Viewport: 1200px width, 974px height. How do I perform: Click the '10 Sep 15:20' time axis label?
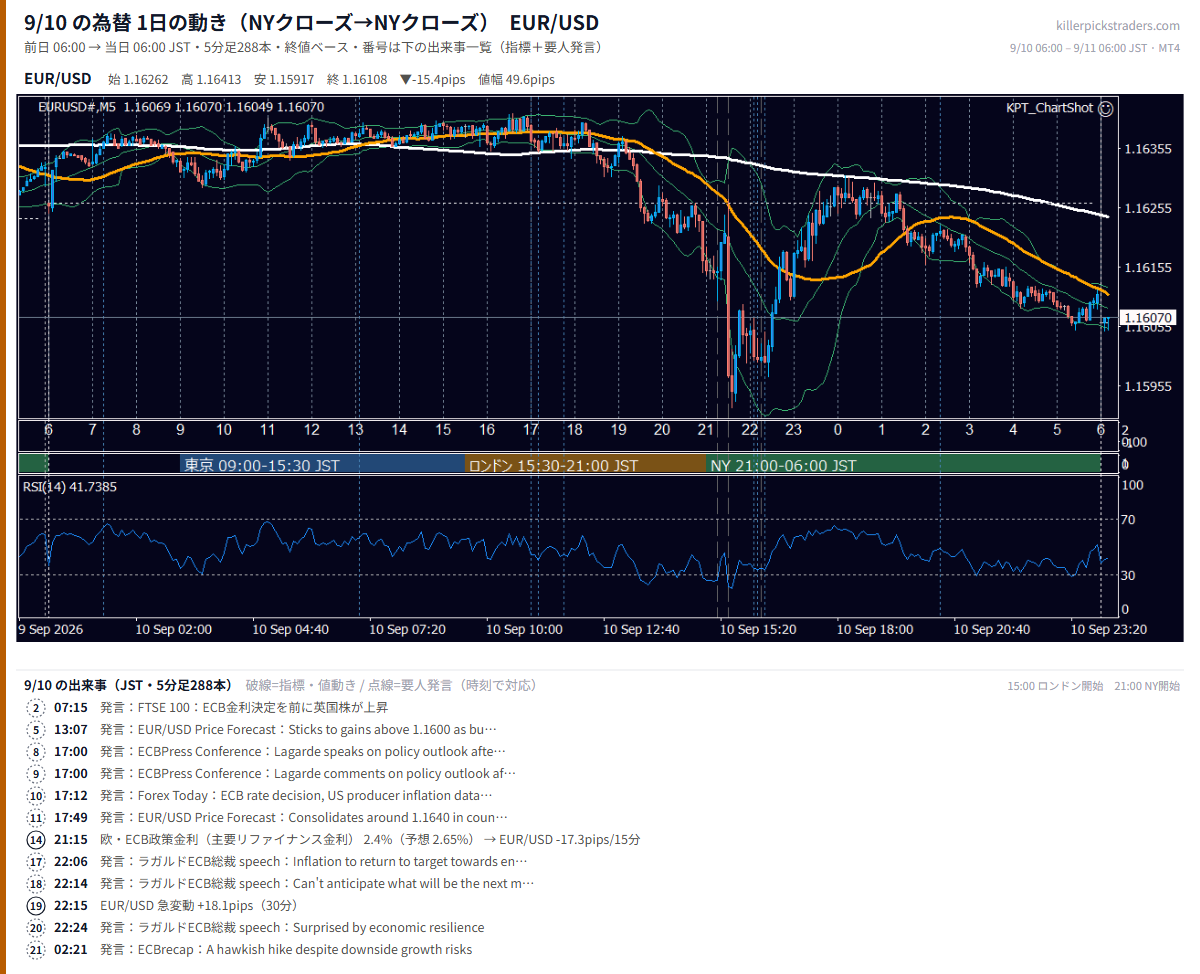[x=758, y=630]
